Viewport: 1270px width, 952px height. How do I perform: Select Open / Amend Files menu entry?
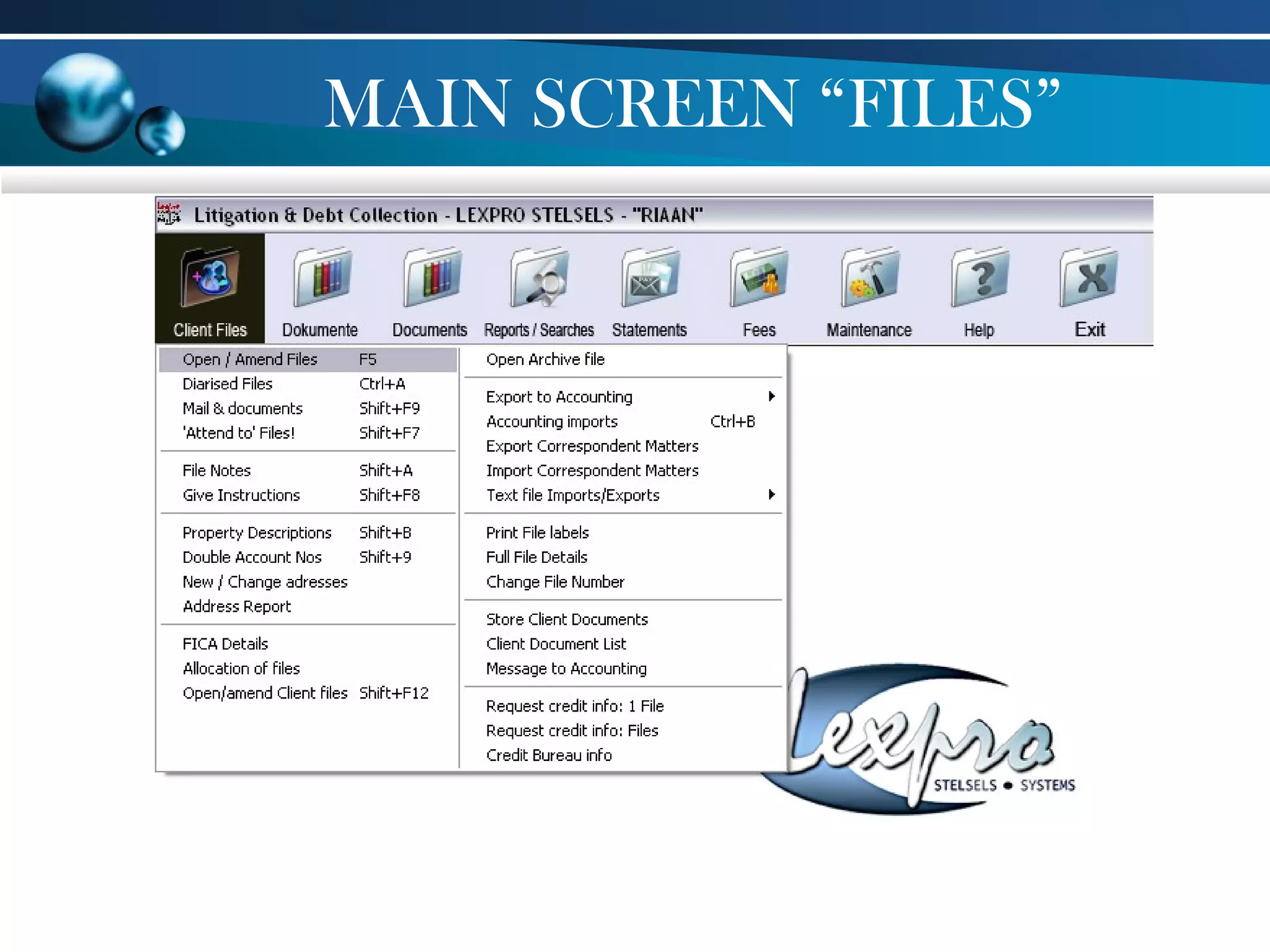coord(250,359)
